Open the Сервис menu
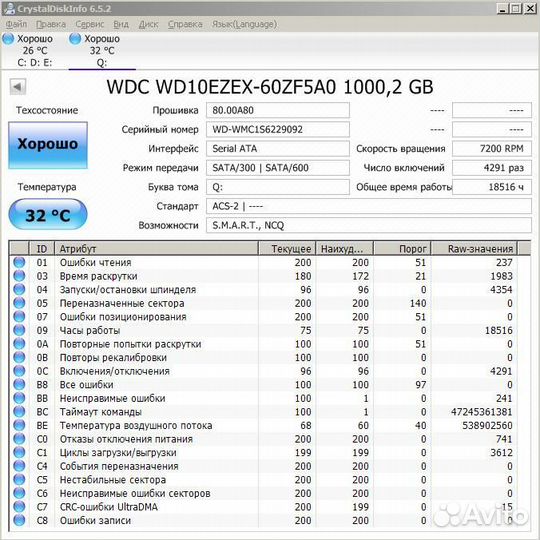 (90, 24)
